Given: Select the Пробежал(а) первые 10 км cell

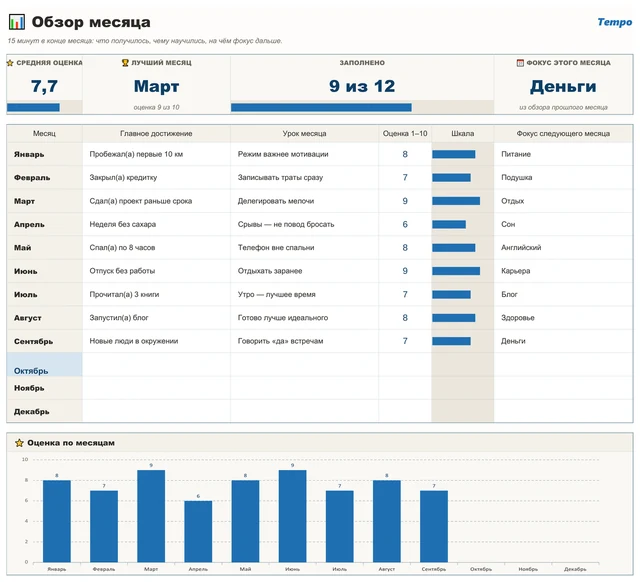Looking at the screenshot, I should pos(156,154).
